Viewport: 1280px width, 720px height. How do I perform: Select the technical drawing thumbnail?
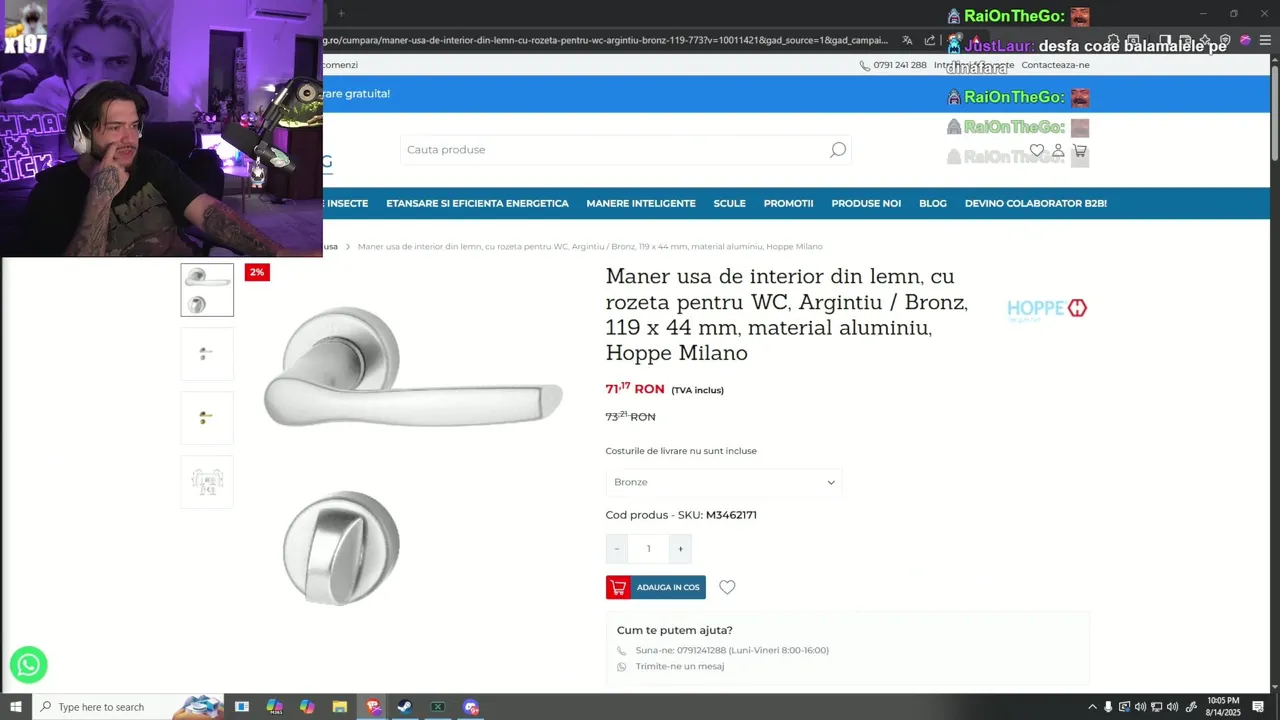point(207,482)
